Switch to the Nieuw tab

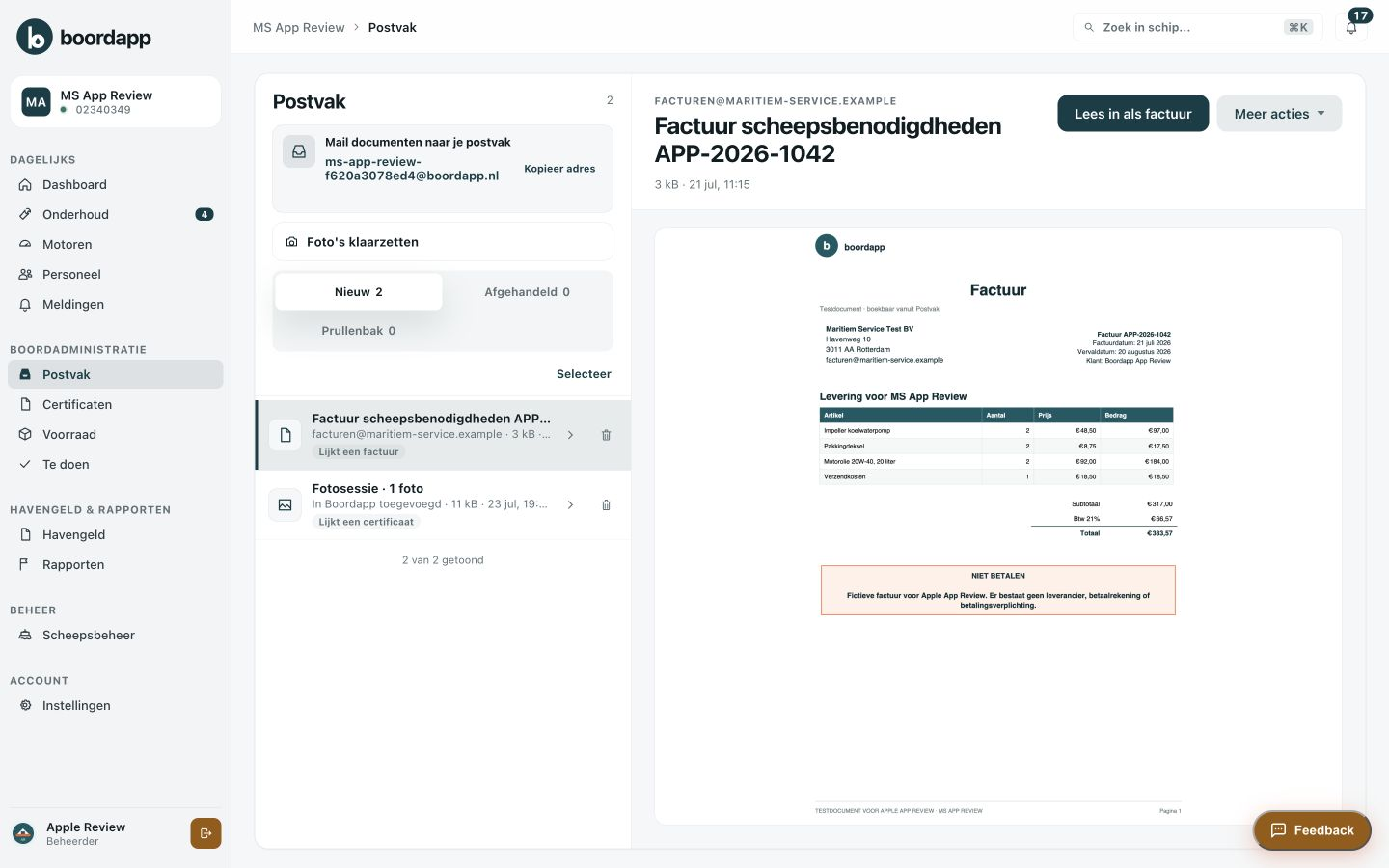click(x=359, y=292)
